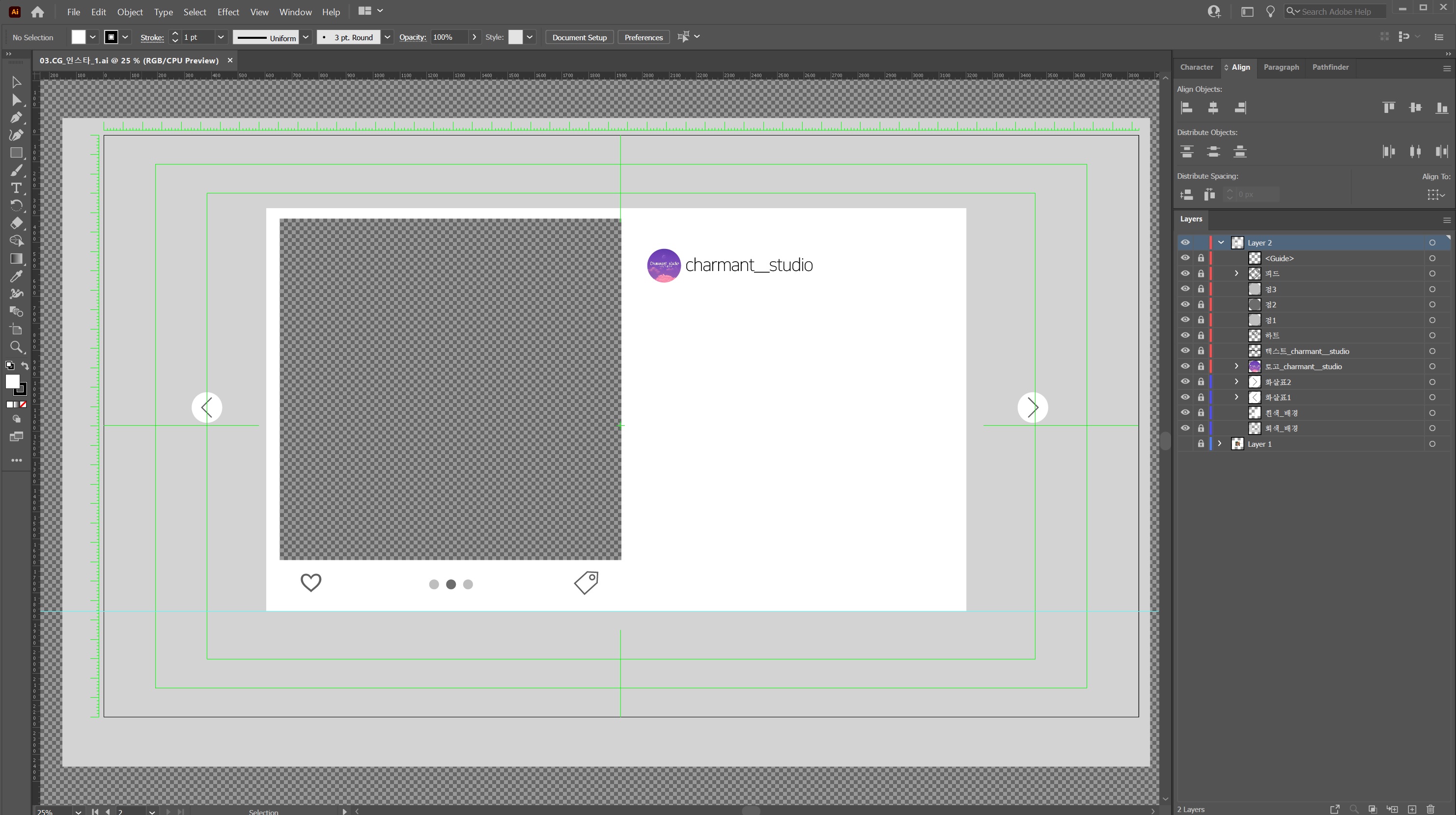Open the Preferences button
1456x815 pixels.
[643, 37]
